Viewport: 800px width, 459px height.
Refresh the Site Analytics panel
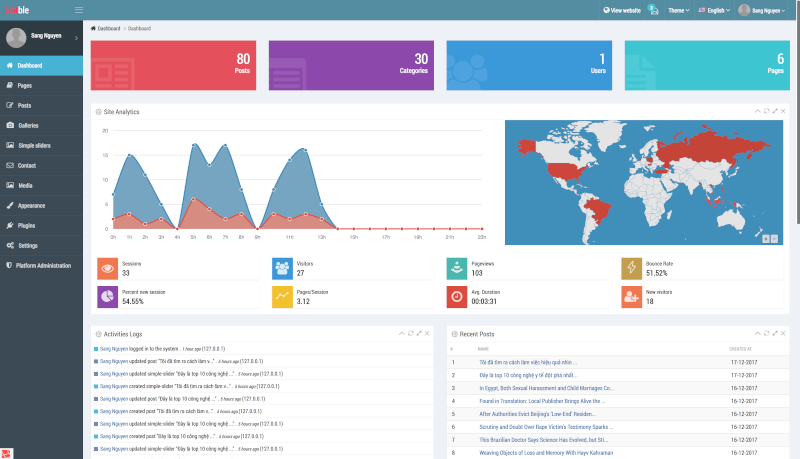766,110
